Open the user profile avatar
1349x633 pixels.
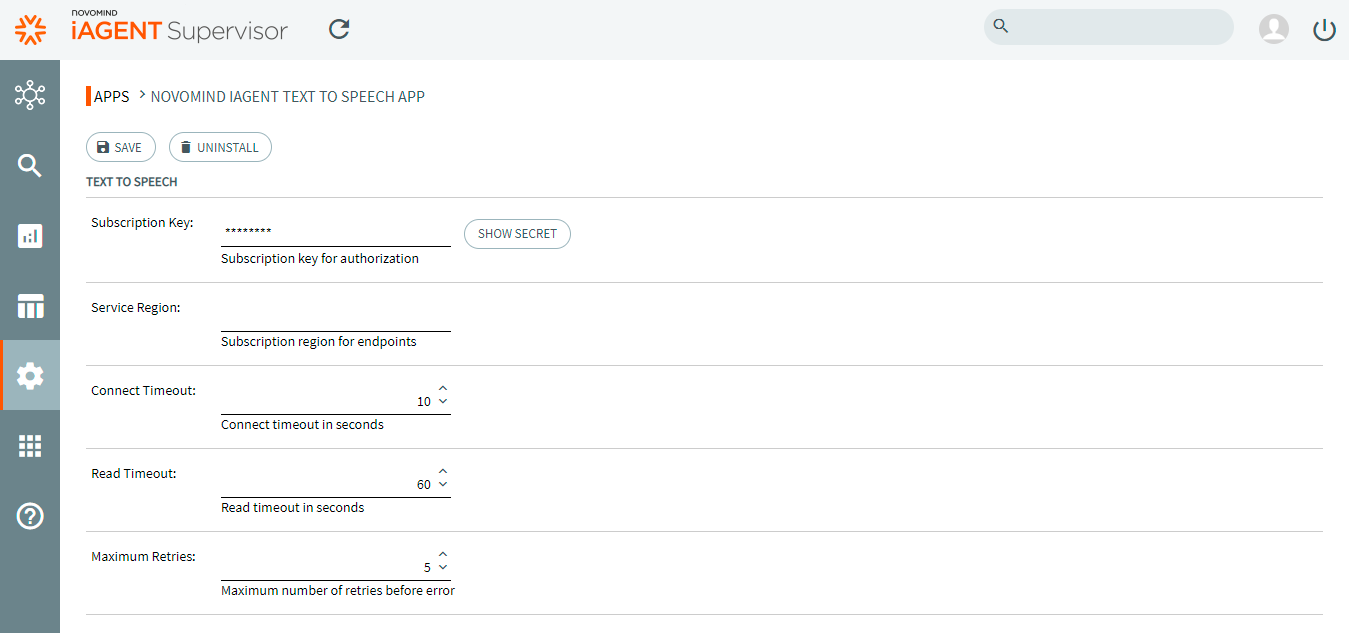click(1273, 29)
